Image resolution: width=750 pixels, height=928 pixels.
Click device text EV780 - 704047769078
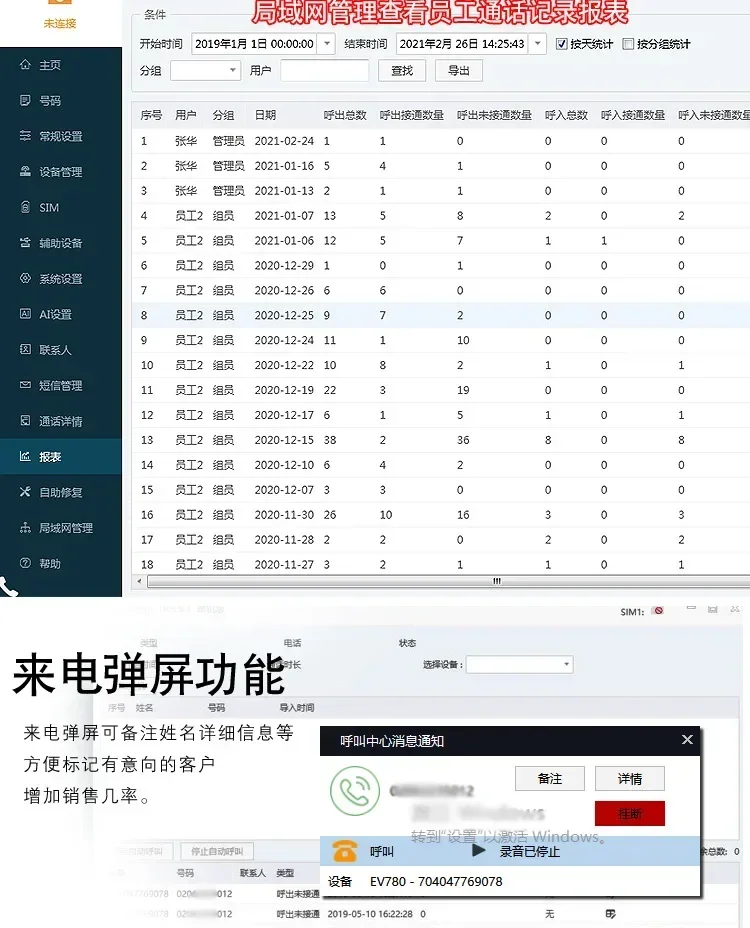[x=436, y=881]
